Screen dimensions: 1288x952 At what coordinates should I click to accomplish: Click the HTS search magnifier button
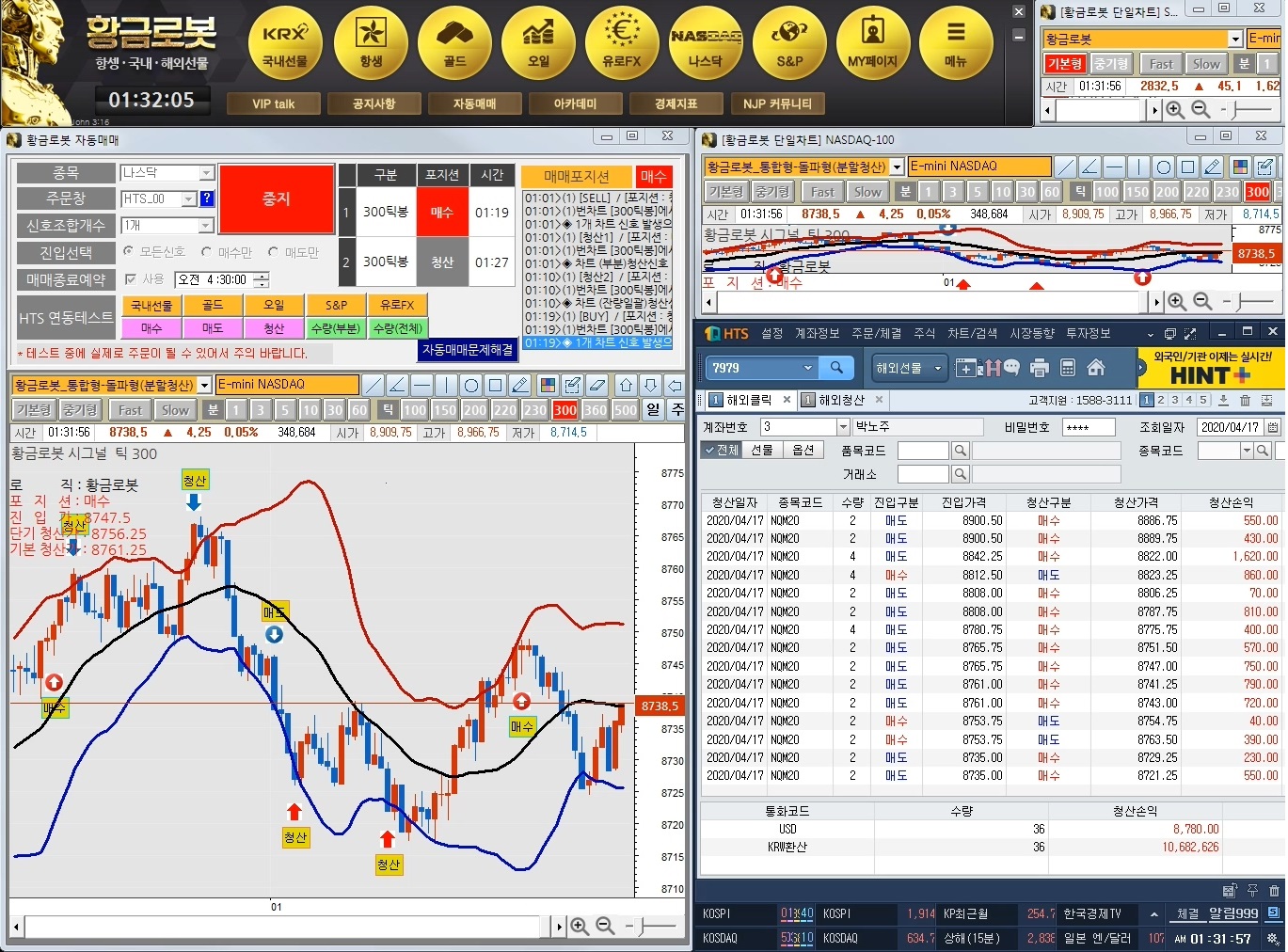835,368
